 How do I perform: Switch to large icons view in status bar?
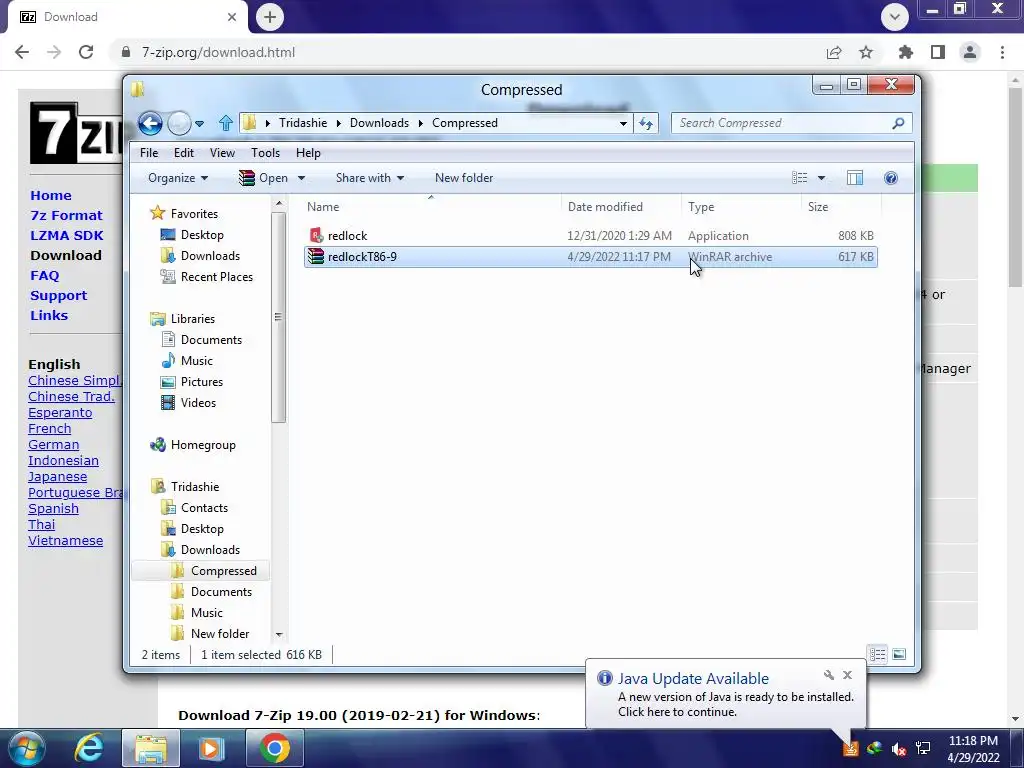(x=899, y=654)
